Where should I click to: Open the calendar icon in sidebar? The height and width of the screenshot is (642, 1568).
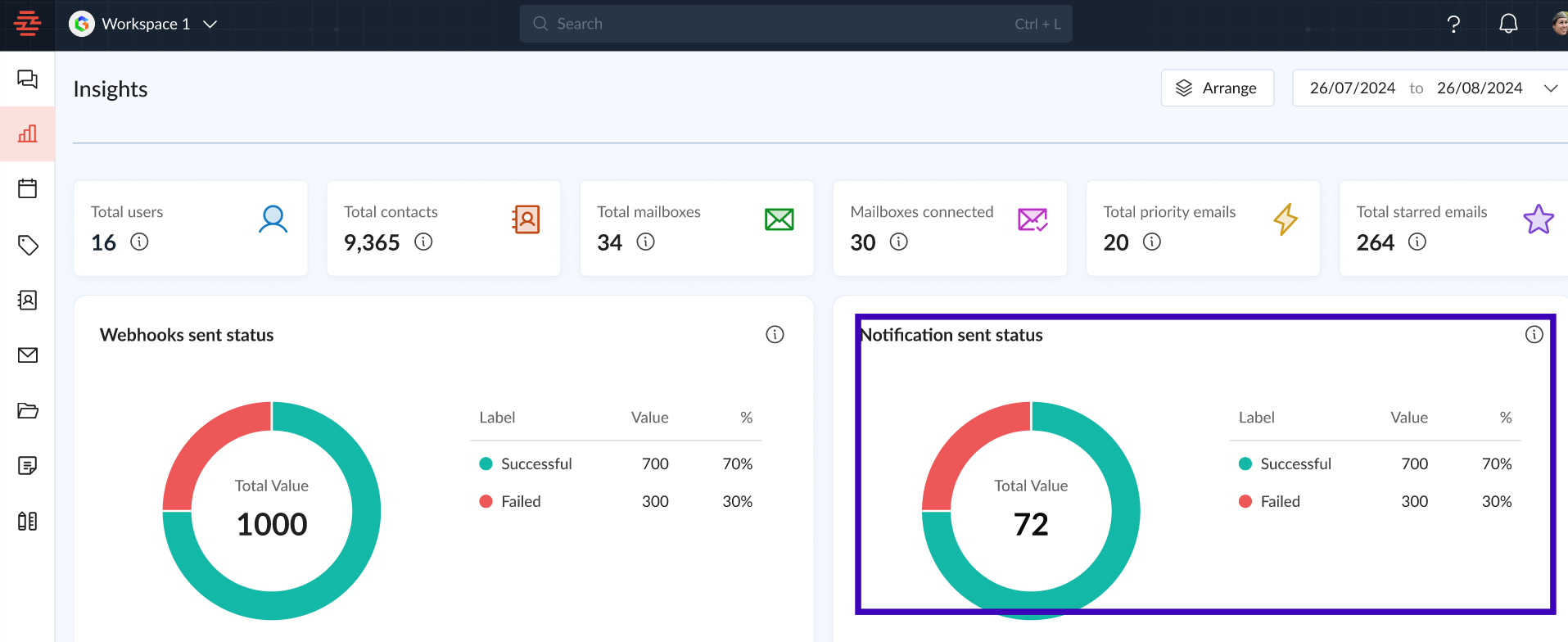(27, 188)
